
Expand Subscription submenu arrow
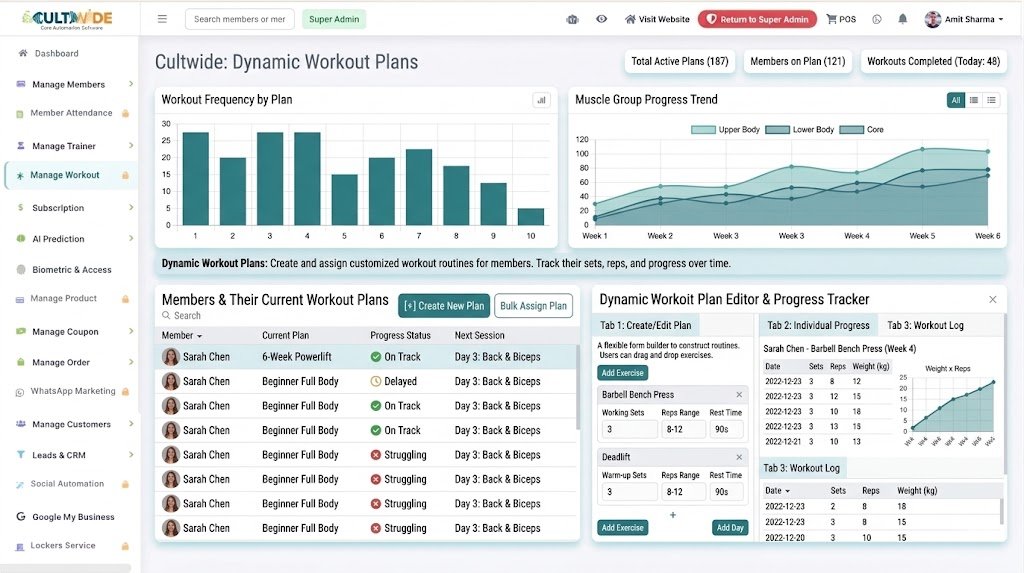(x=131, y=207)
